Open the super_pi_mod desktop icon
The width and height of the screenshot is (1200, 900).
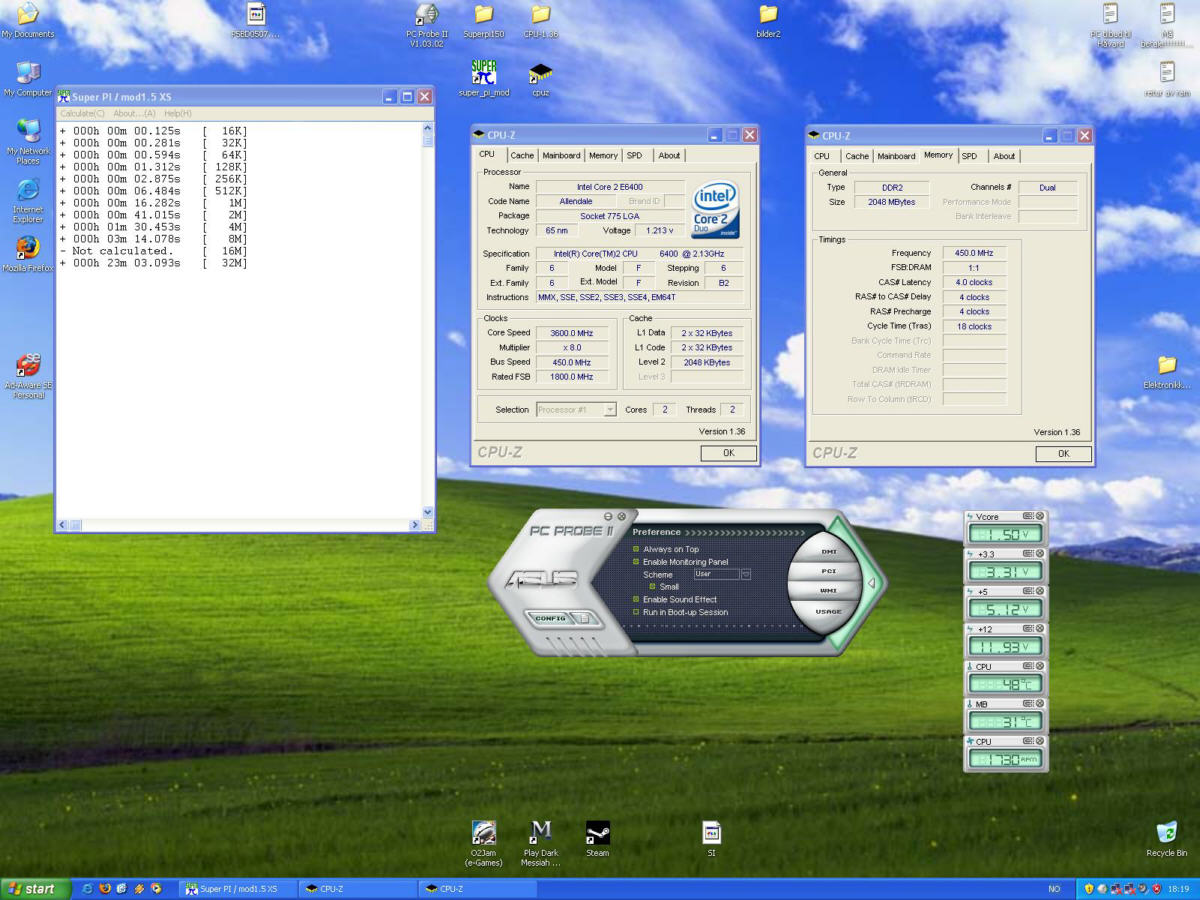click(484, 78)
